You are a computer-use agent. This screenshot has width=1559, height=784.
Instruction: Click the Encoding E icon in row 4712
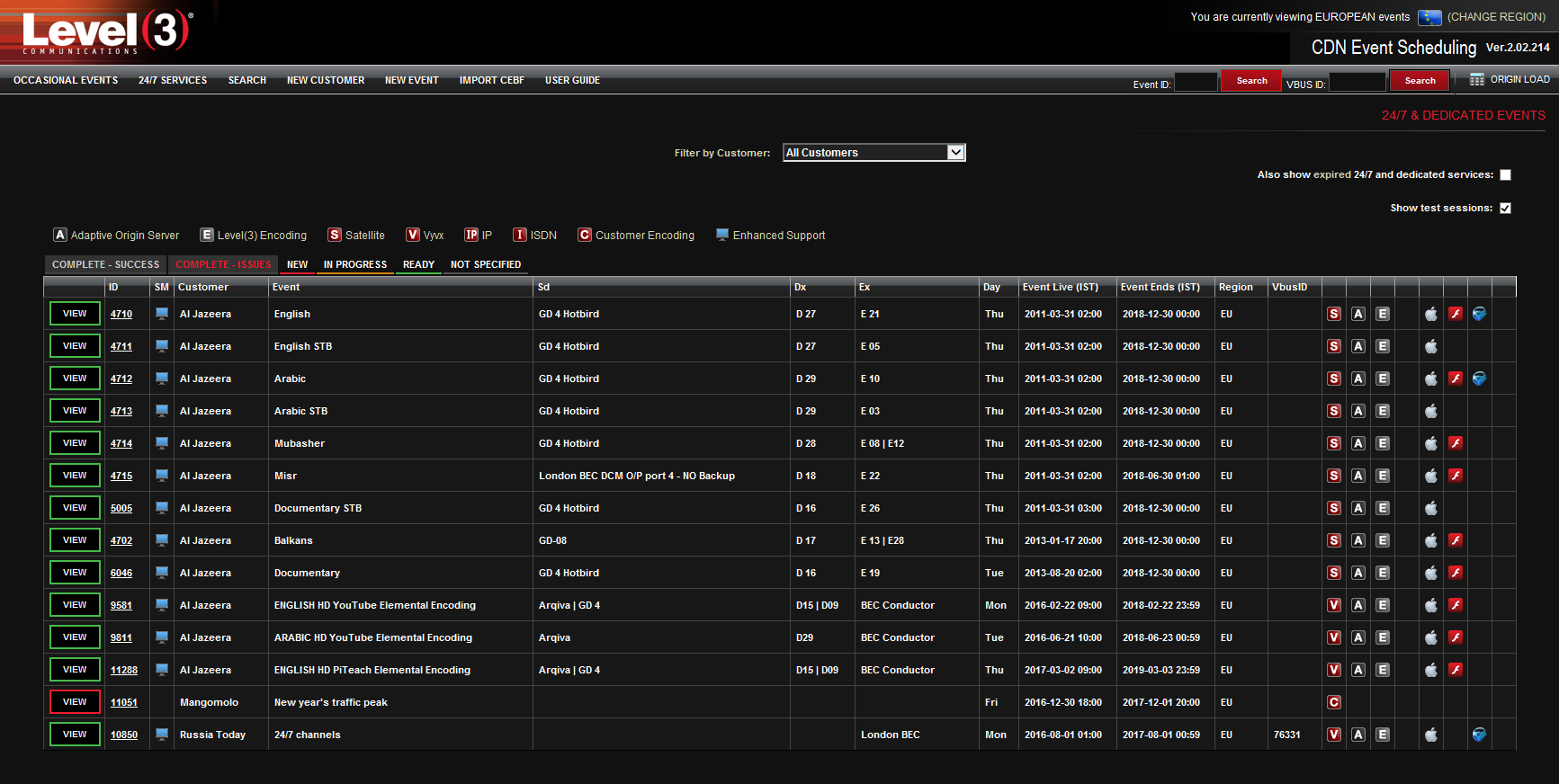1383,379
